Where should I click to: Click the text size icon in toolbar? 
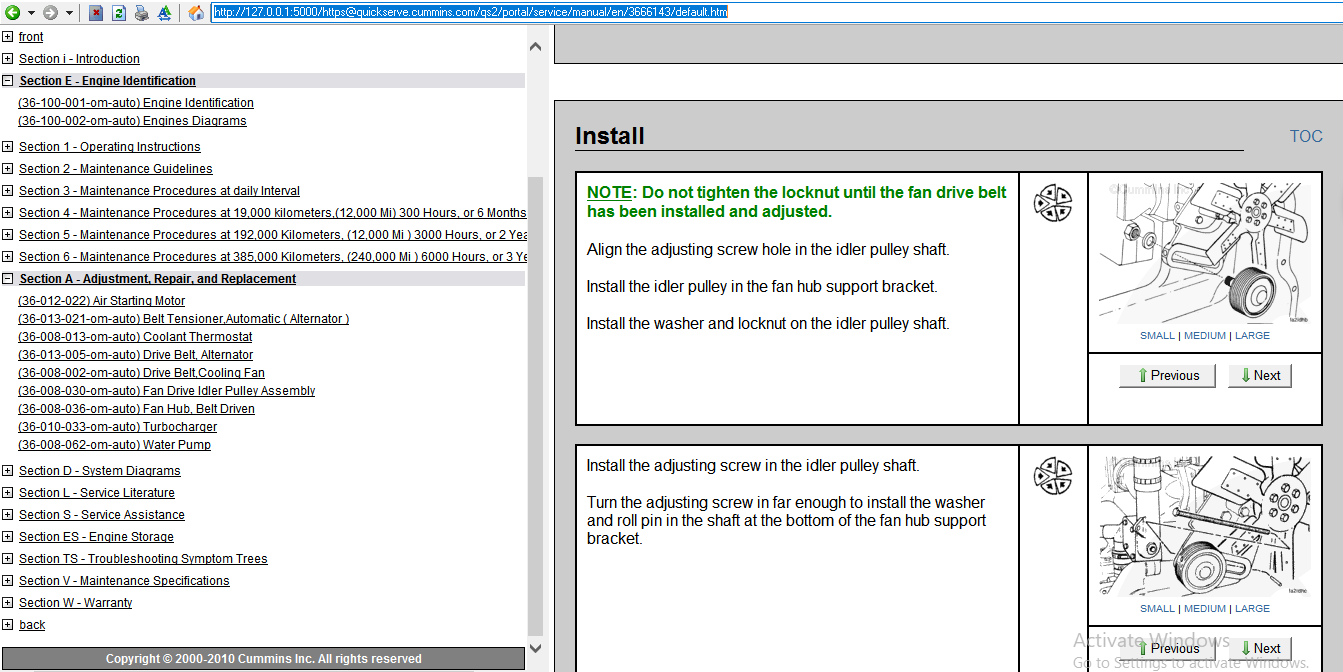(163, 13)
